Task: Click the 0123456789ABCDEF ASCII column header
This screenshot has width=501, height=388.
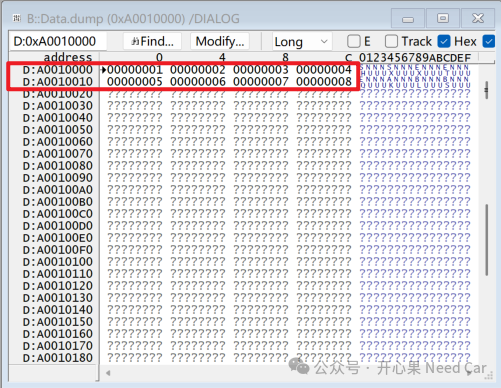Action: tap(415, 57)
